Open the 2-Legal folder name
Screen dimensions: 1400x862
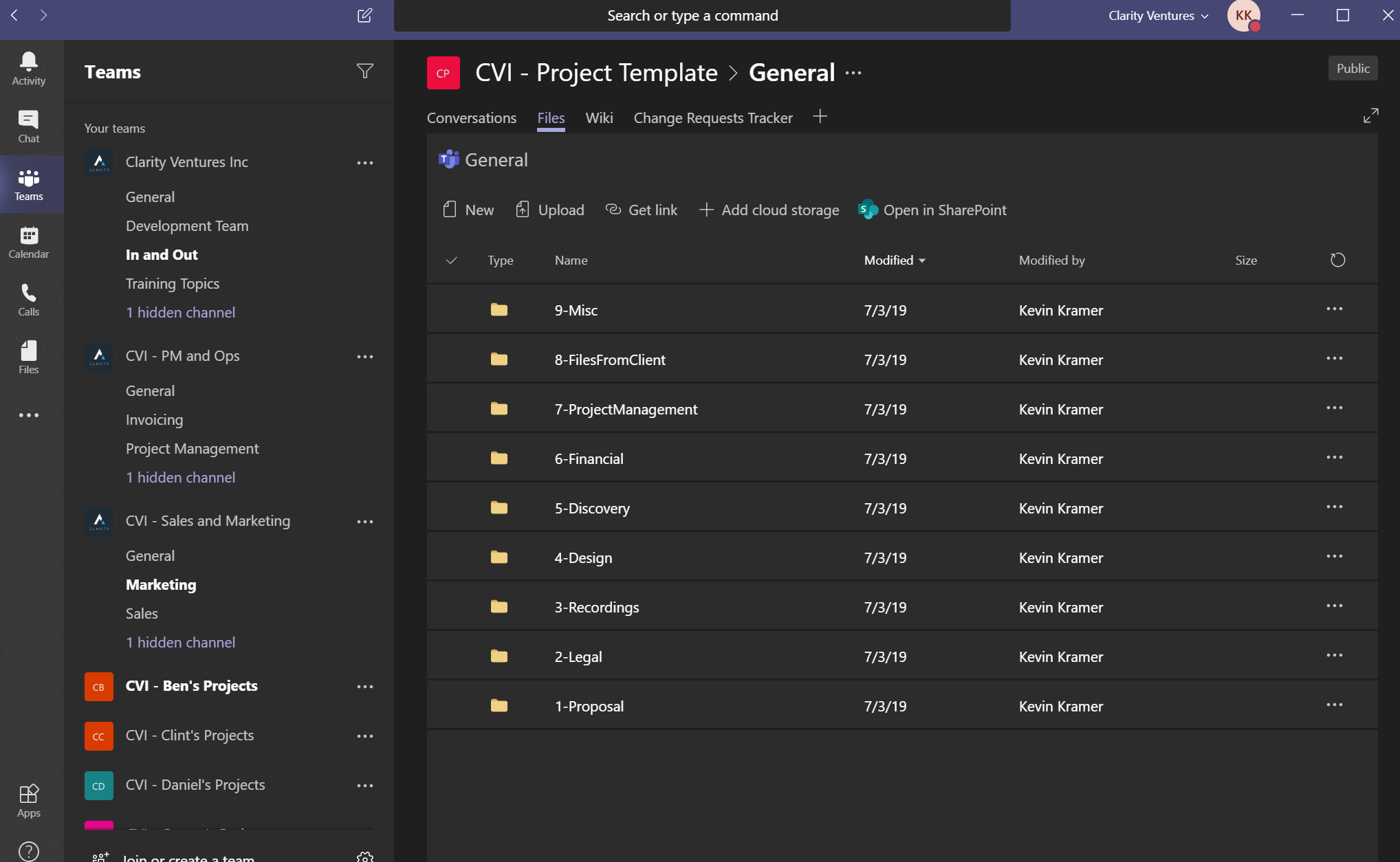(578, 656)
